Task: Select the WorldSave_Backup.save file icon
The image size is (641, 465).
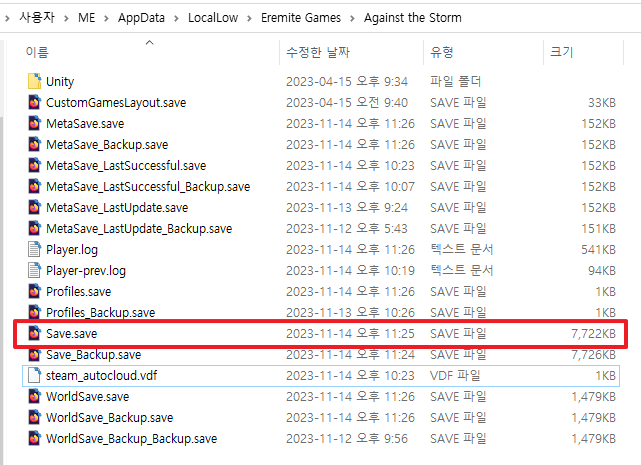Action: pyautogui.click(x=34, y=417)
